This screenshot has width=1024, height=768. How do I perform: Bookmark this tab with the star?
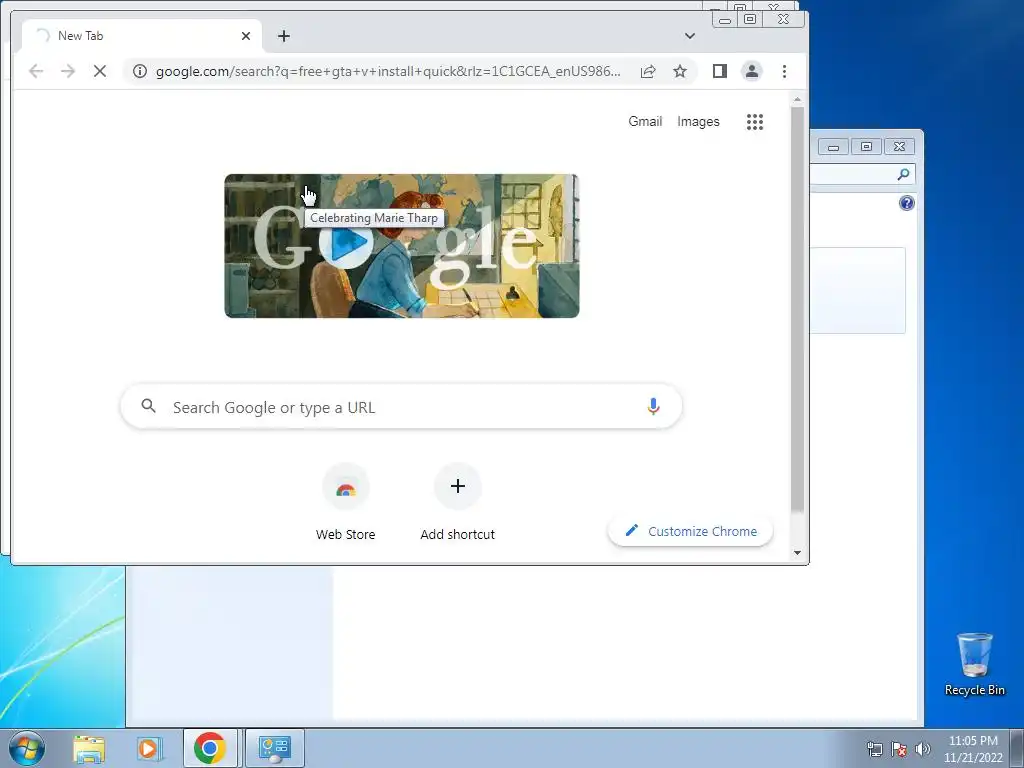pyautogui.click(x=680, y=71)
